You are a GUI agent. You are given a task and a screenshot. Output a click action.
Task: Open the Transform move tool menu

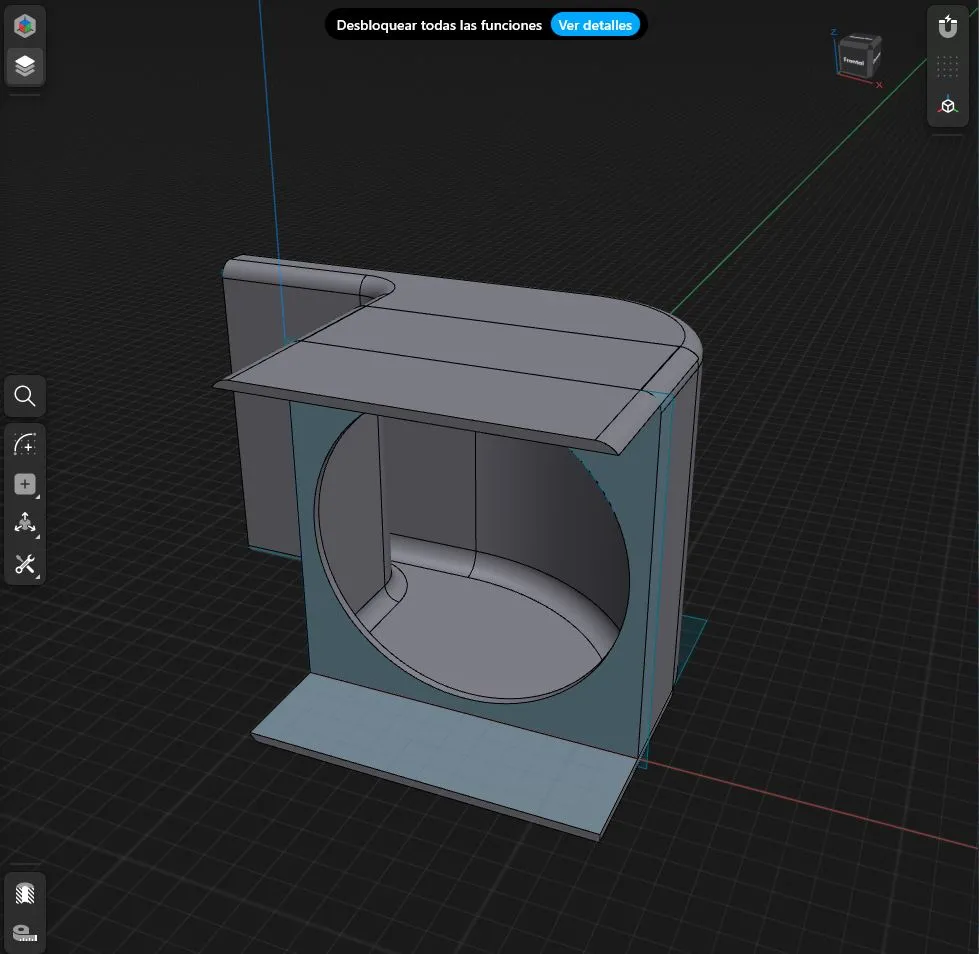(x=25, y=523)
